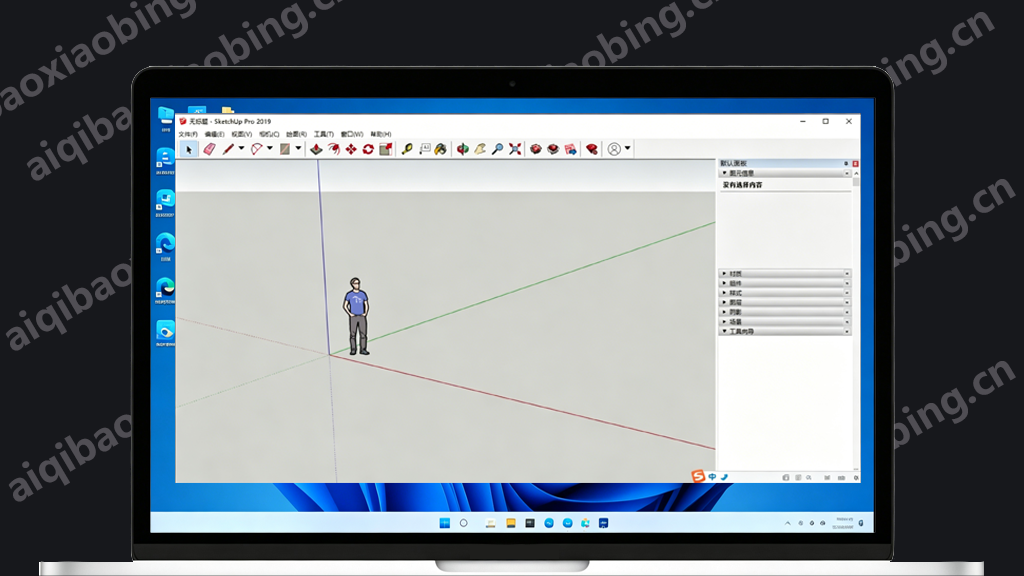Open the Line tool dropdown arrow

tap(242, 149)
